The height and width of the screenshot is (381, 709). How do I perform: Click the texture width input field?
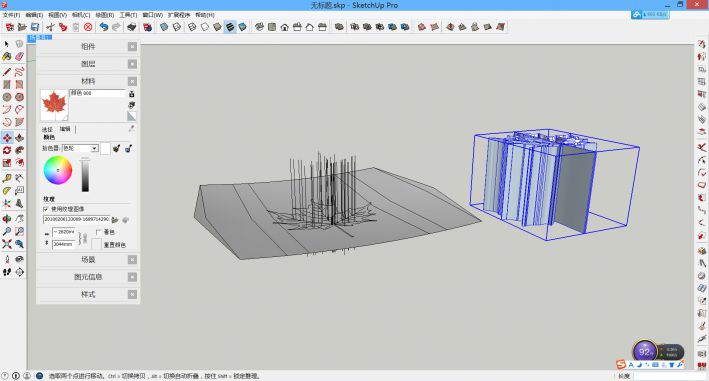point(63,232)
